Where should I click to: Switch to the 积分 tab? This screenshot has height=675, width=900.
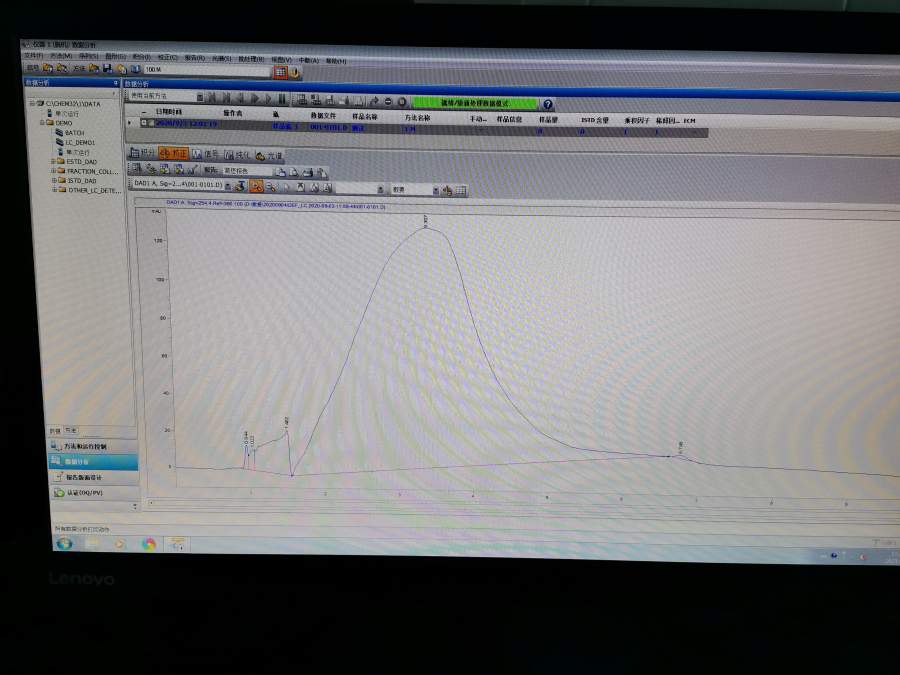(x=142, y=153)
